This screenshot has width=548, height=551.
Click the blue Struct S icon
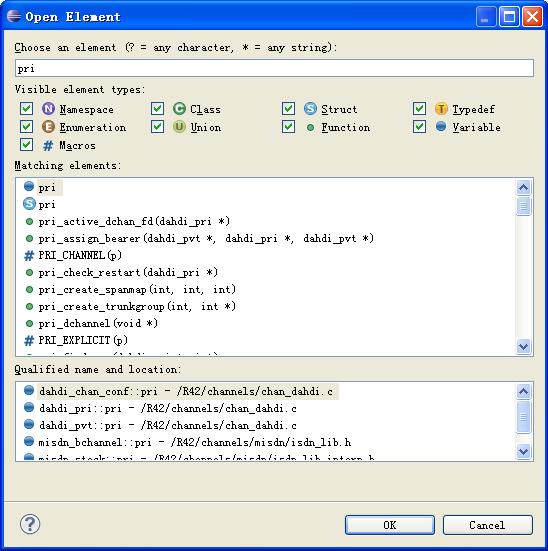[x=310, y=109]
